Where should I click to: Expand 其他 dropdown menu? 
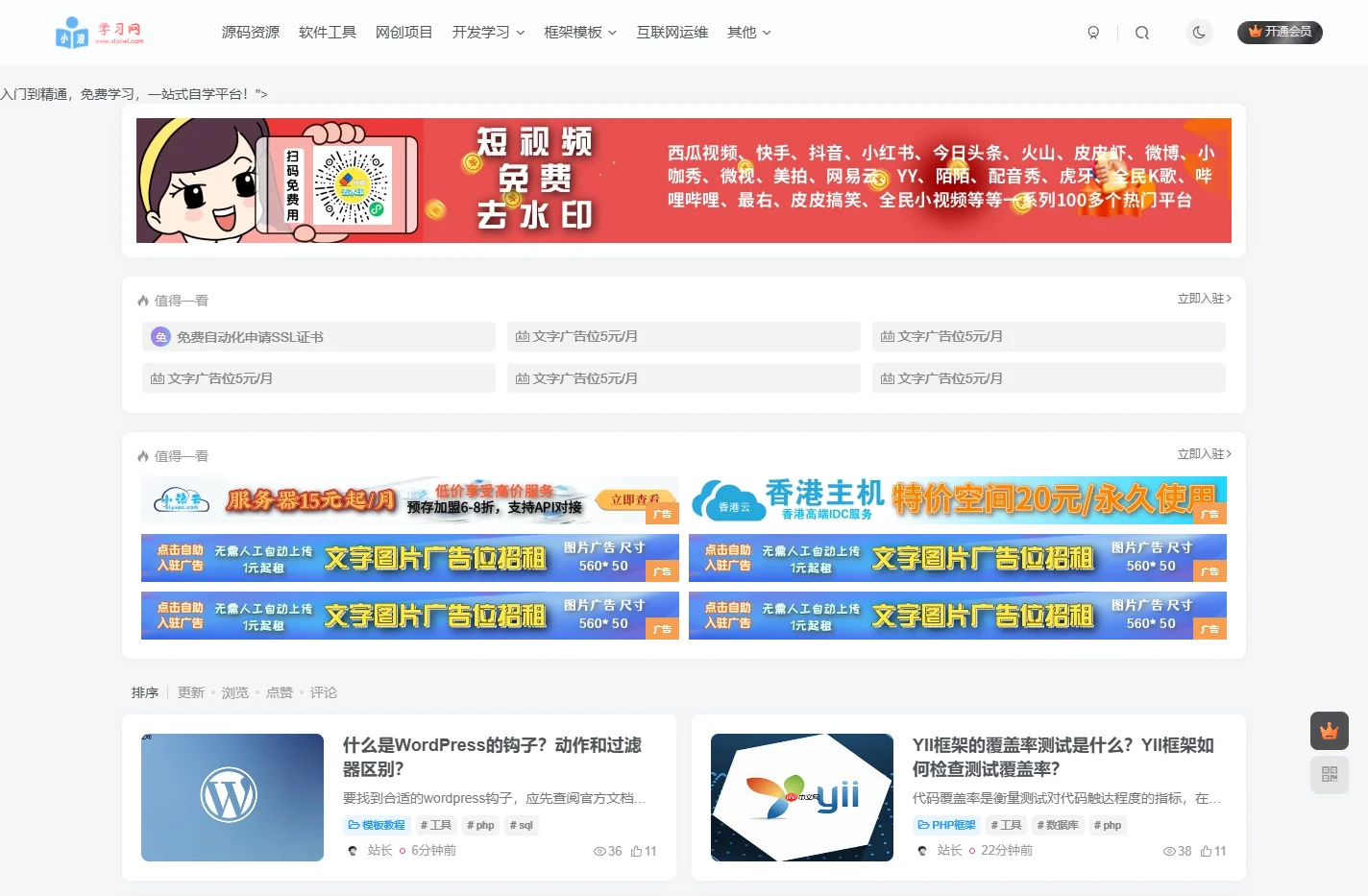pyautogui.click(x=749, y=33)
